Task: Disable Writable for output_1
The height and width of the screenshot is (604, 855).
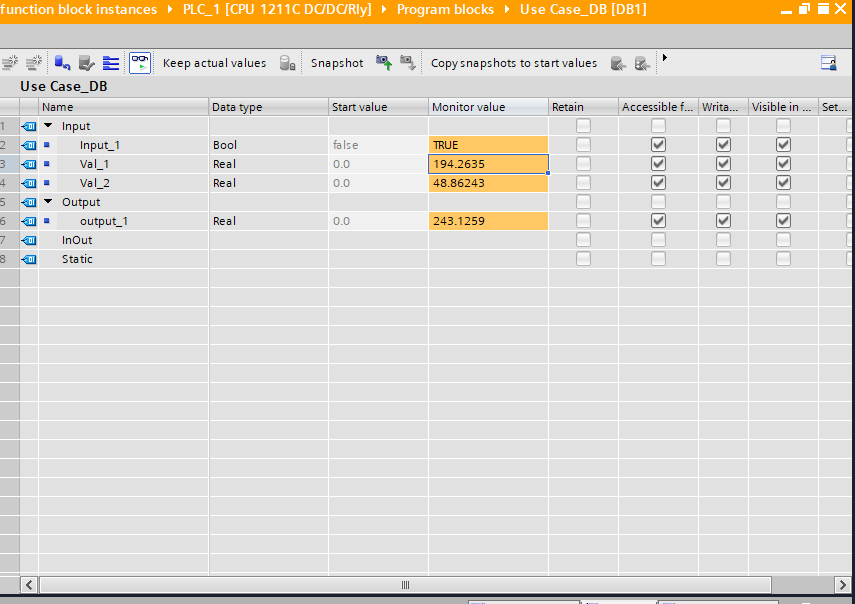Action: 722,220
